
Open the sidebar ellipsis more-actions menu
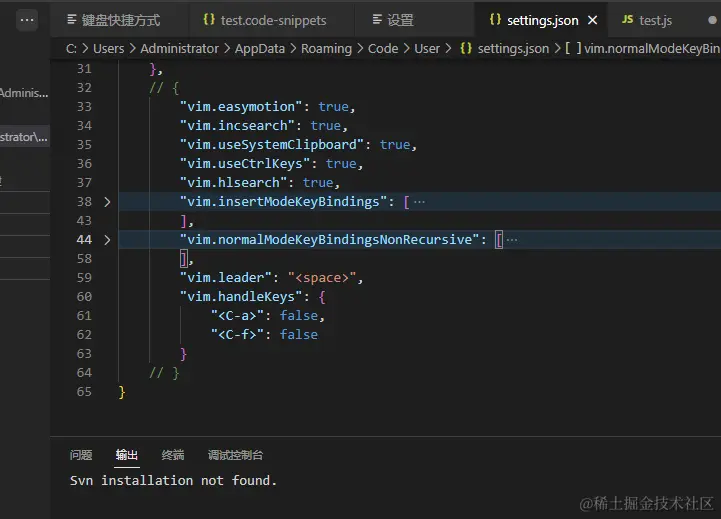pyautogui.click(x=27, y=20)
